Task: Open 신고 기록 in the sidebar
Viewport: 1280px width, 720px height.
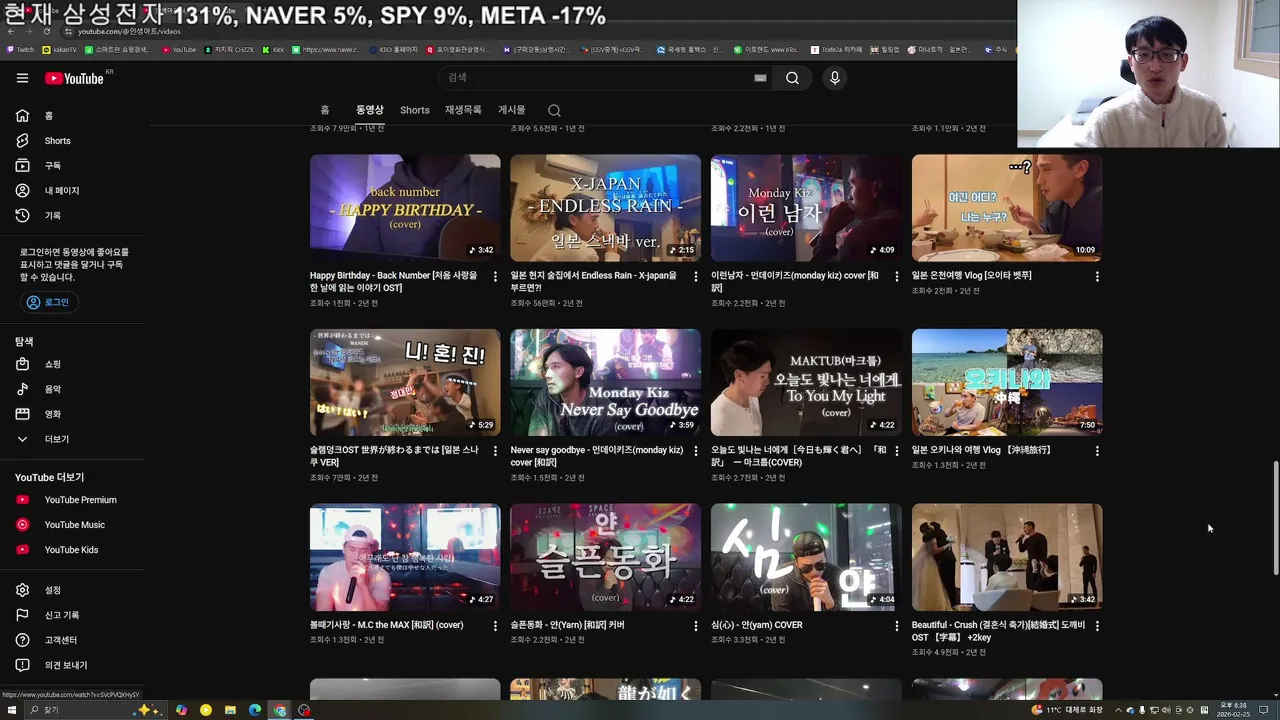Action: tap(73, 615)
